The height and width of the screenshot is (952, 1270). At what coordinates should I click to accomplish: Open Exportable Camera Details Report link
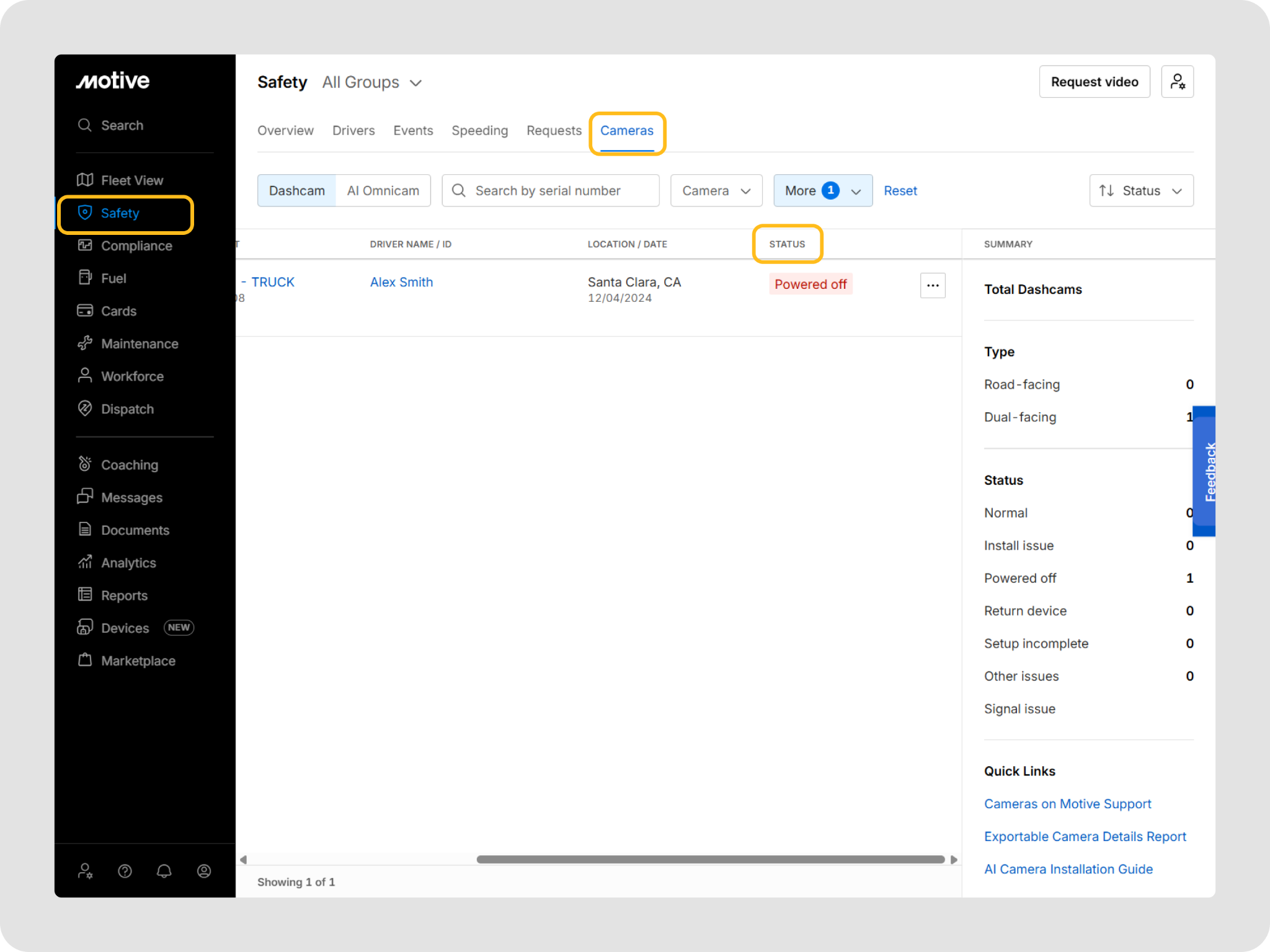pyautogui.click(x=1085, y=837)
